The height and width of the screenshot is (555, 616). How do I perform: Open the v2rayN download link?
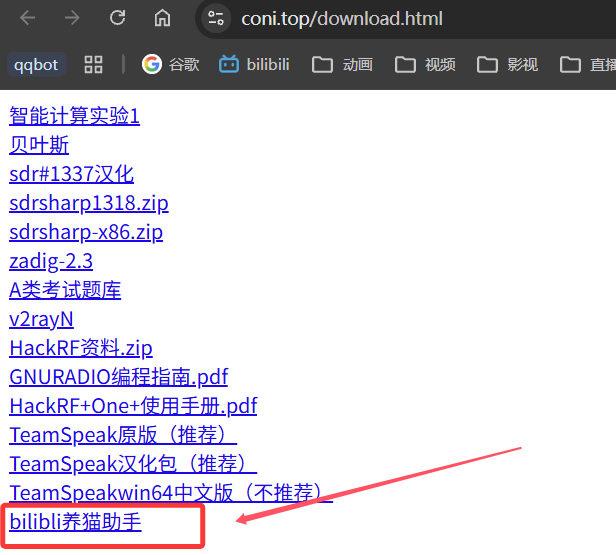[41, 319]
